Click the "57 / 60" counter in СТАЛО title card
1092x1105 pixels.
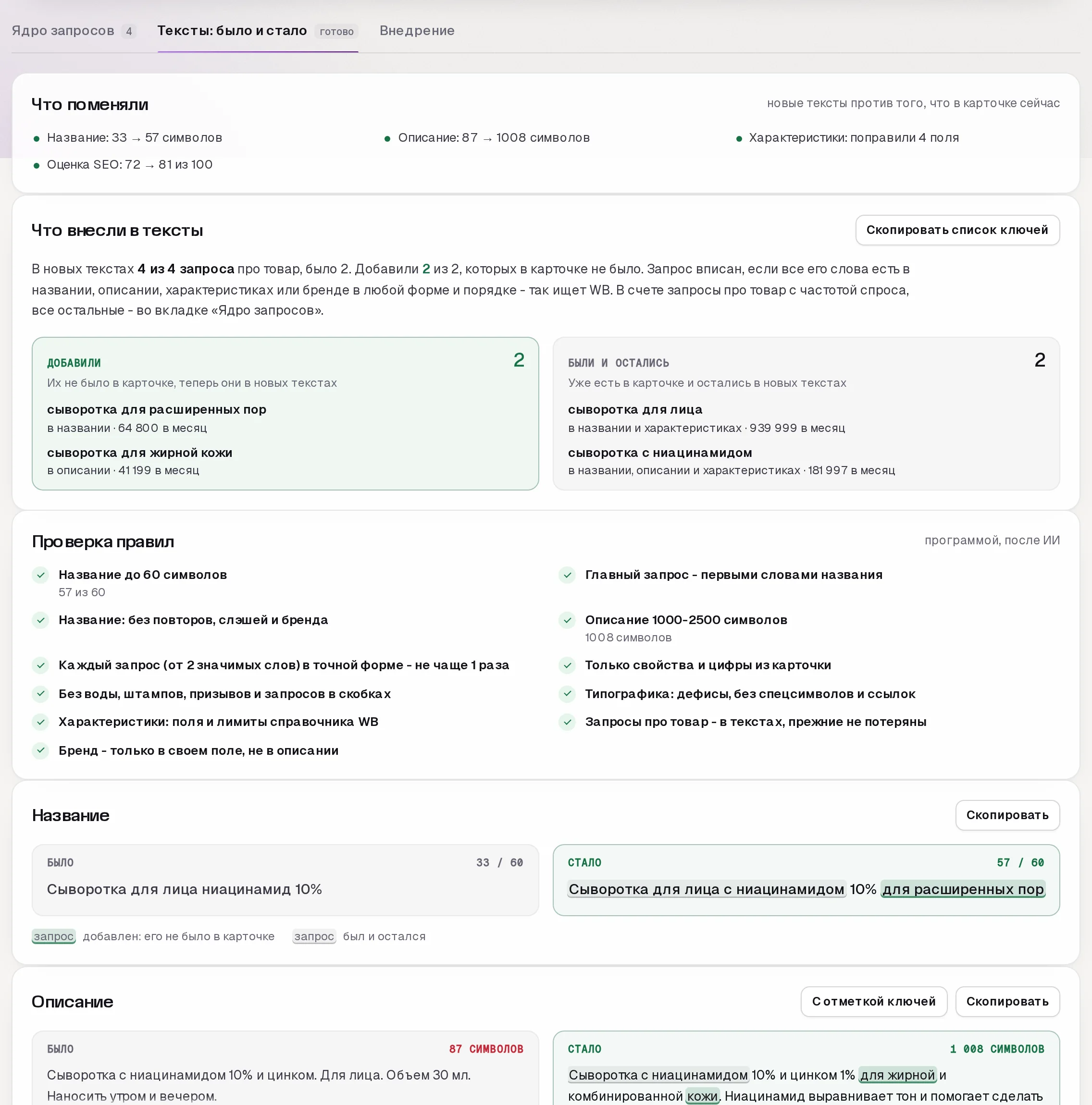click(x=1020, y=862)
